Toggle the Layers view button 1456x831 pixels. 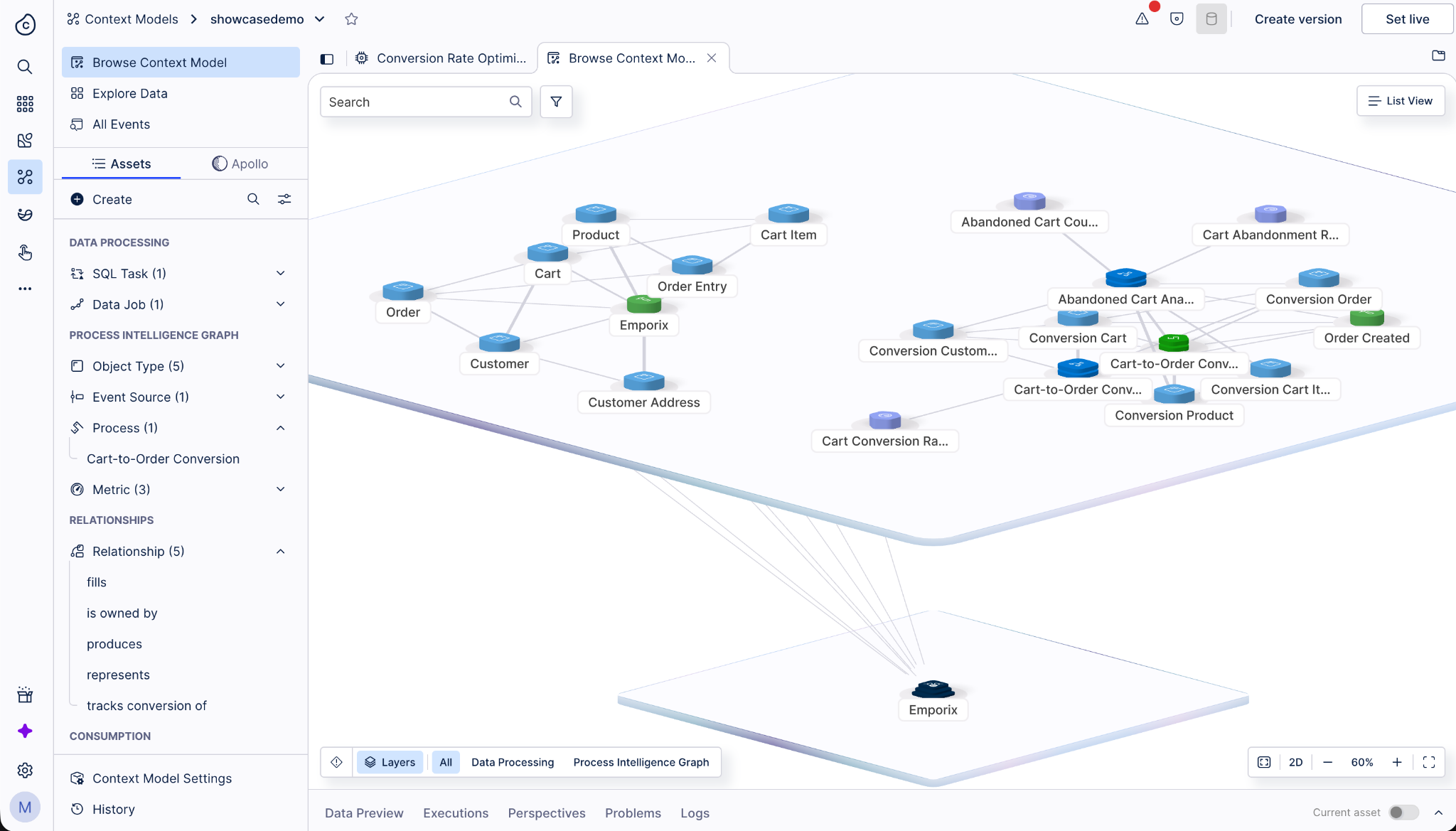[x=390, y=762]
